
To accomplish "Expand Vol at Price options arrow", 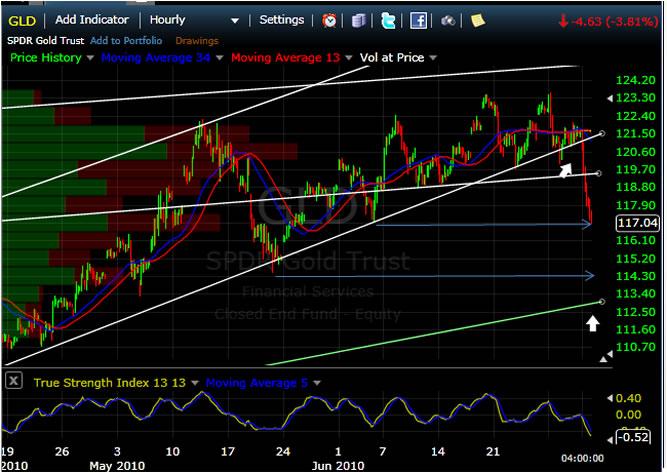I will (431, 59).
